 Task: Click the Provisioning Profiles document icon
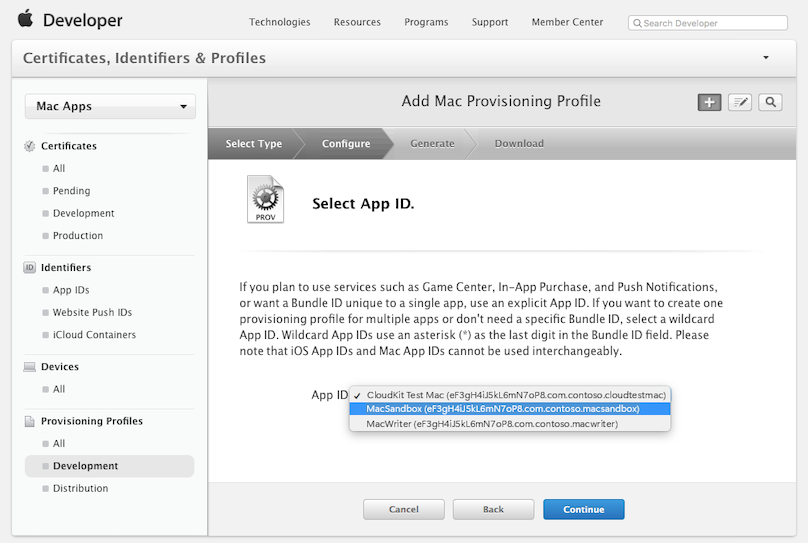[x=29, y=421]
